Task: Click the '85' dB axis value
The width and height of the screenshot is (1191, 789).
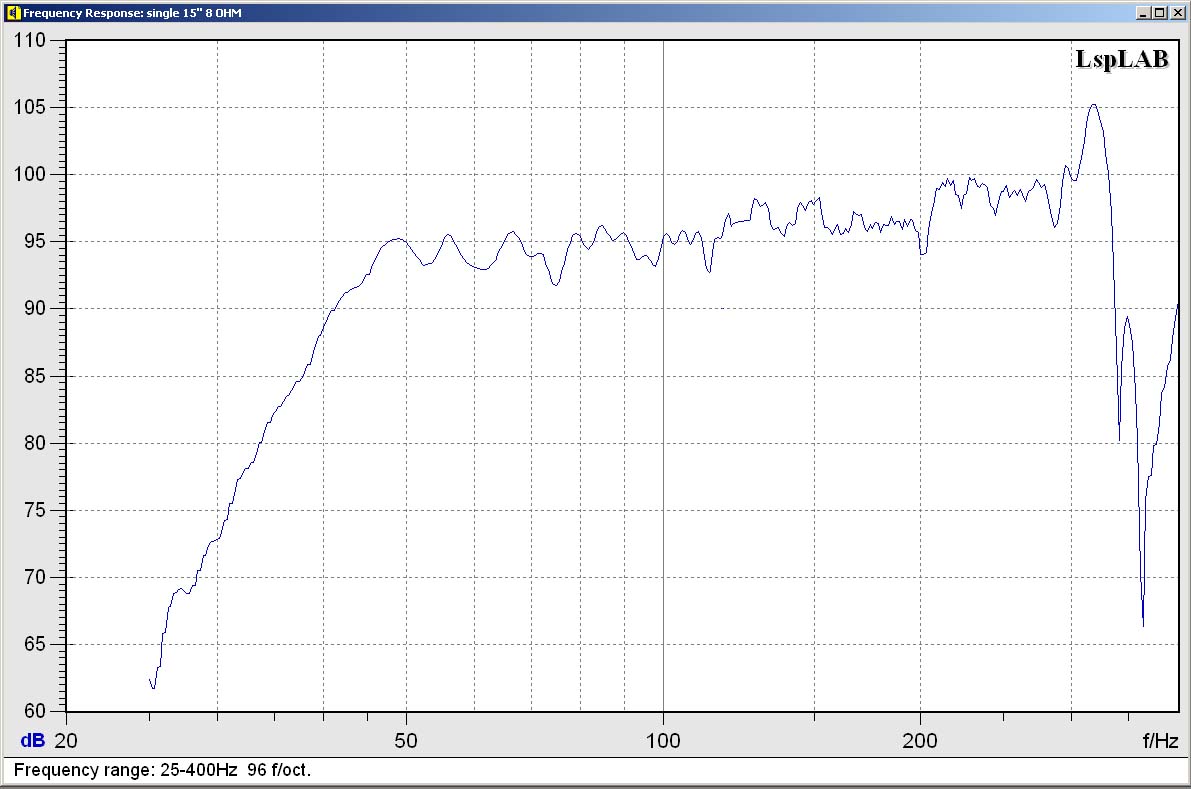Action: (35, 376)
